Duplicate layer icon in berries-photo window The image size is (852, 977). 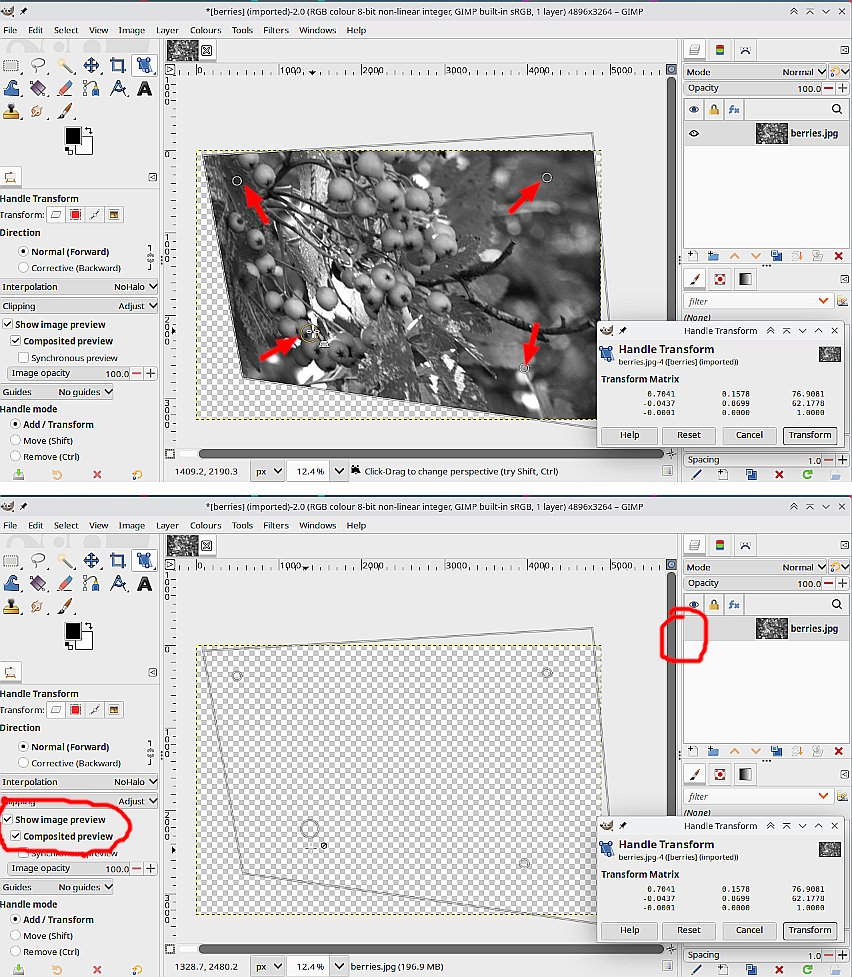coord(777,256)
